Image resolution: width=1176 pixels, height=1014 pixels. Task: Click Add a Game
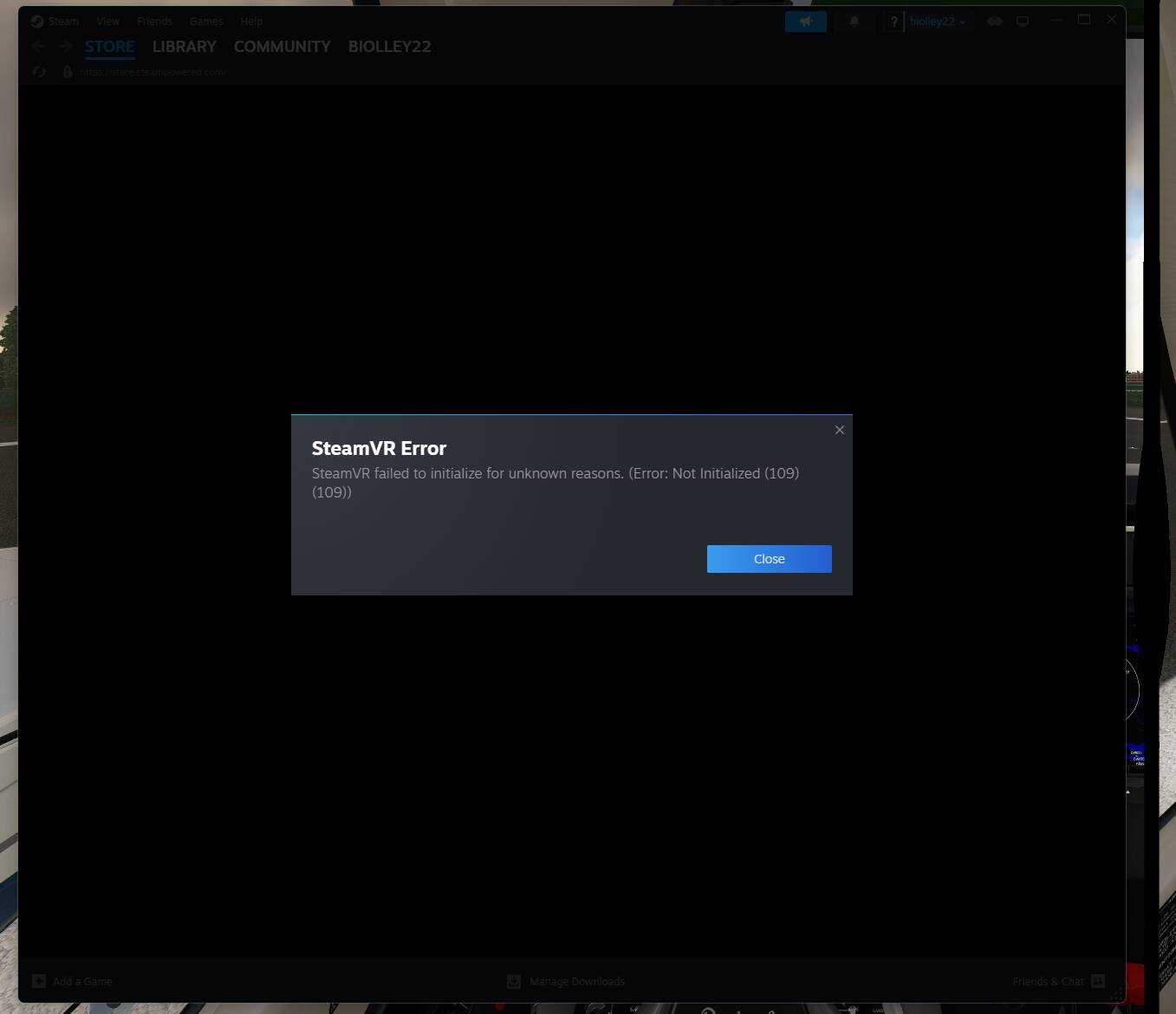tap(82, 981)
